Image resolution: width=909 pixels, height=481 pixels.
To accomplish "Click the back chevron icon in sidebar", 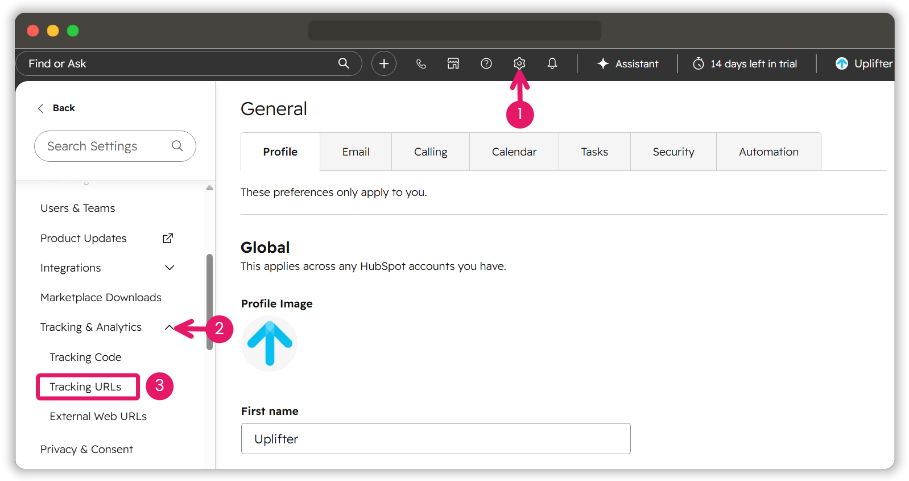I will click(x=41, y=108).
